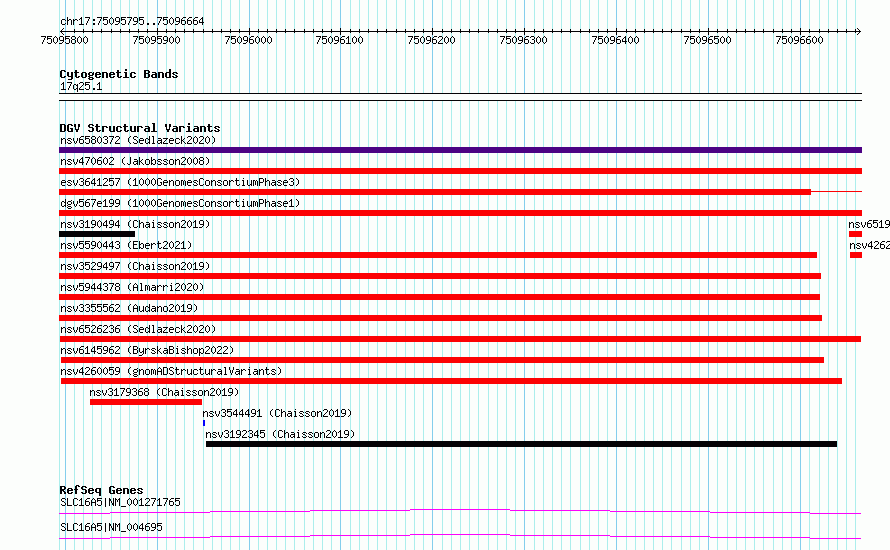Screen dimensions: 890x550
Task: Click the red nsv6526236 variant bar
Action: click(x=460, y=339)
